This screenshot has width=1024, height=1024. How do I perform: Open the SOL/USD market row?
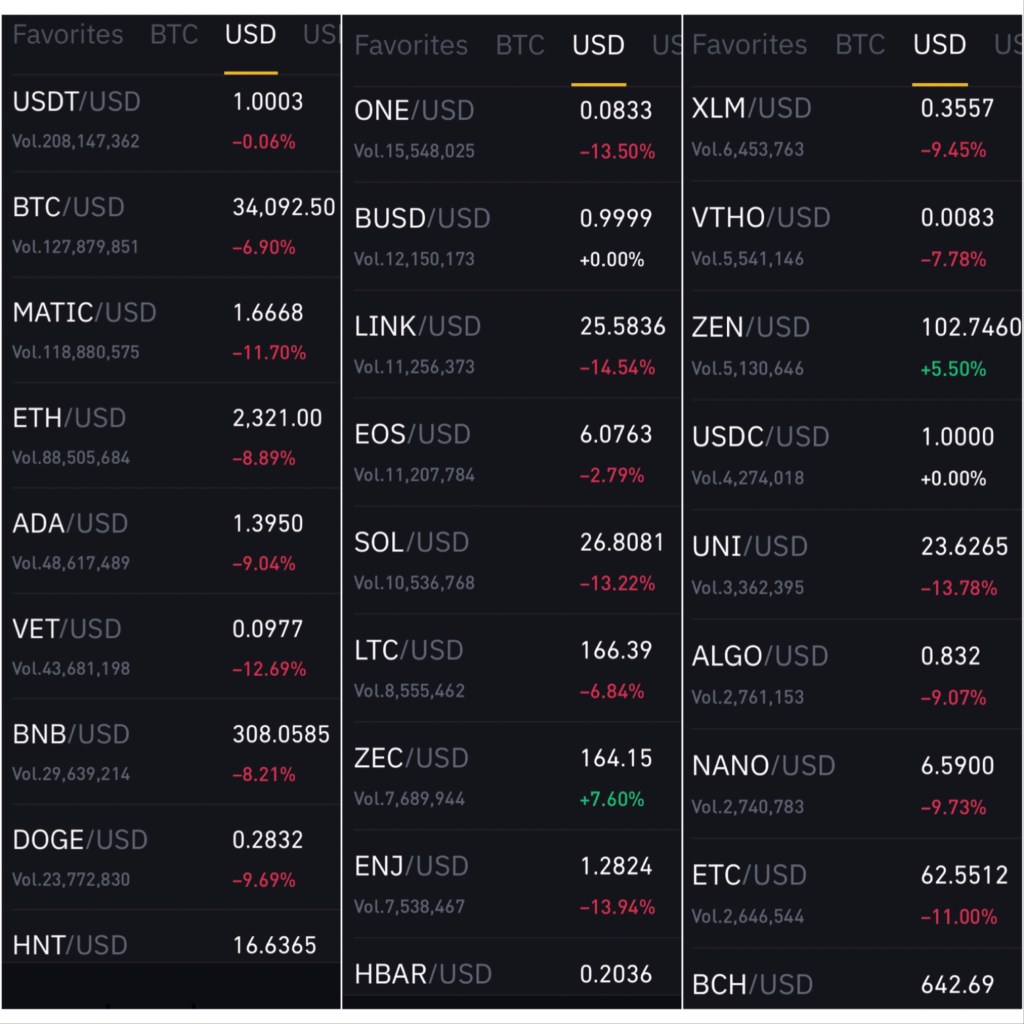411,542
